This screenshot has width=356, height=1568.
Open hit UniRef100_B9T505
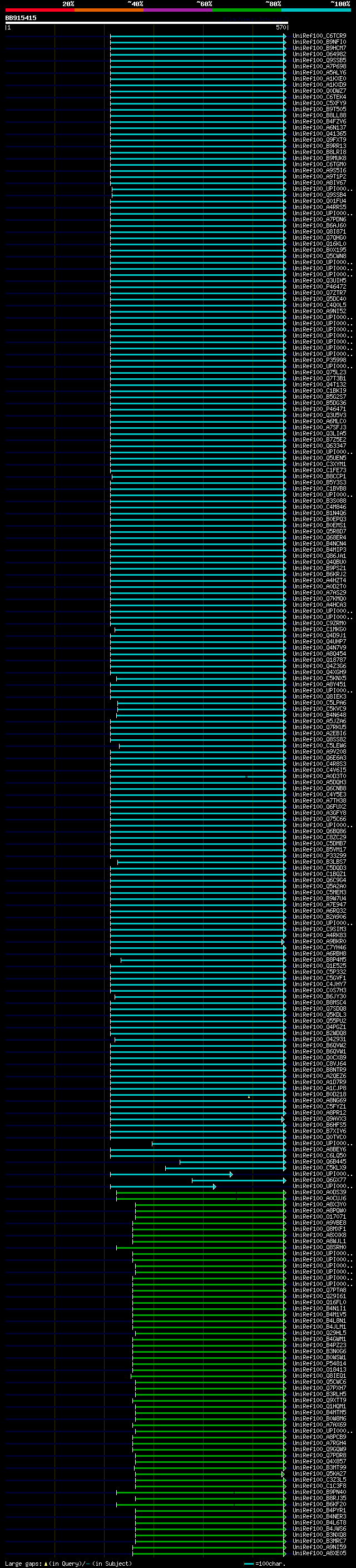tap(319, 110)
